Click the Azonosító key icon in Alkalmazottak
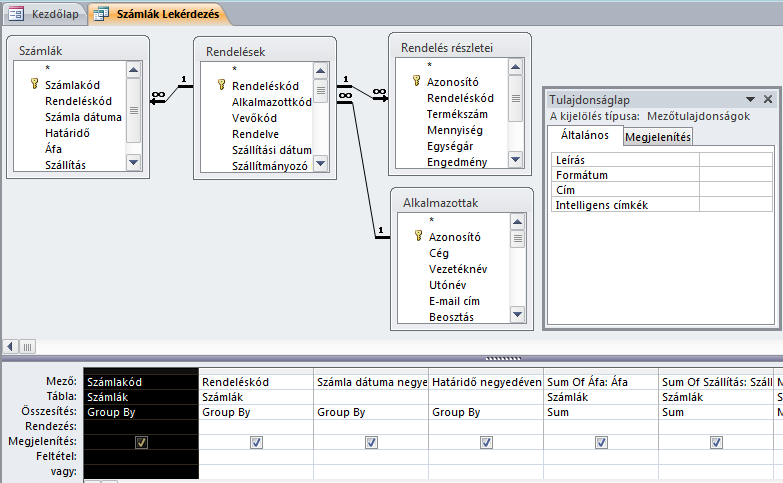783x483 pixels. pos(418,235)
